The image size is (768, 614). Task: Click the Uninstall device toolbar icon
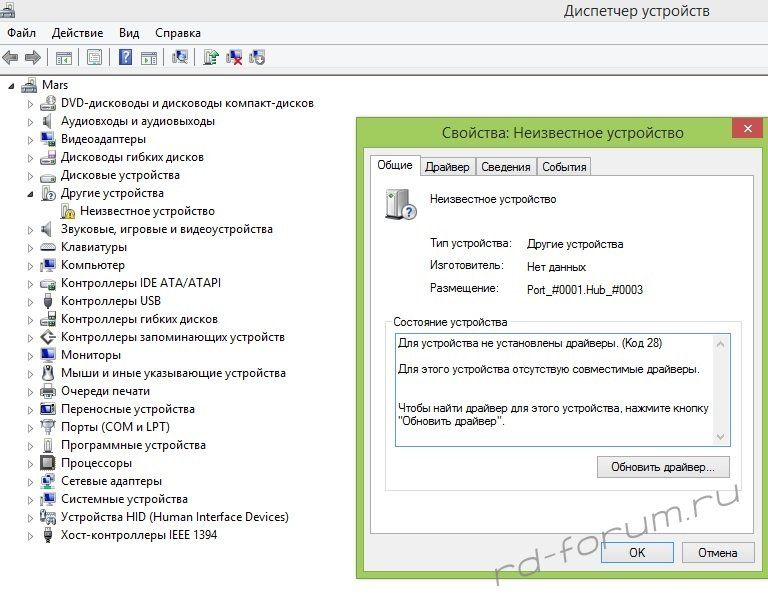(234, 57)
